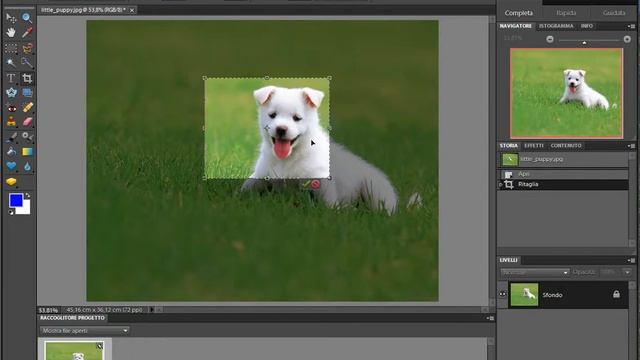Open Raccoglitore Progetto panel menu
Viewport: 640px width, 360px height.
[x=491, y=318]
